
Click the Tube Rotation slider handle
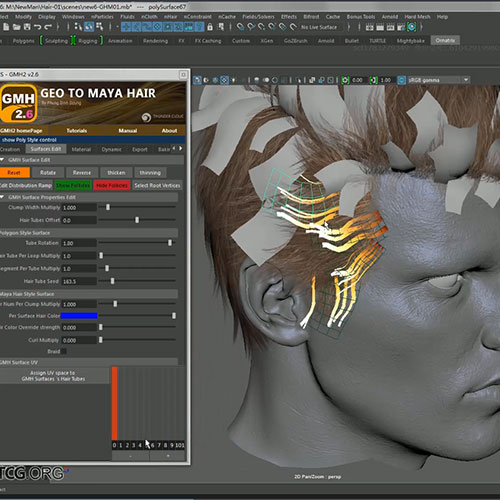pyautogui.click(x=170, y=243)
